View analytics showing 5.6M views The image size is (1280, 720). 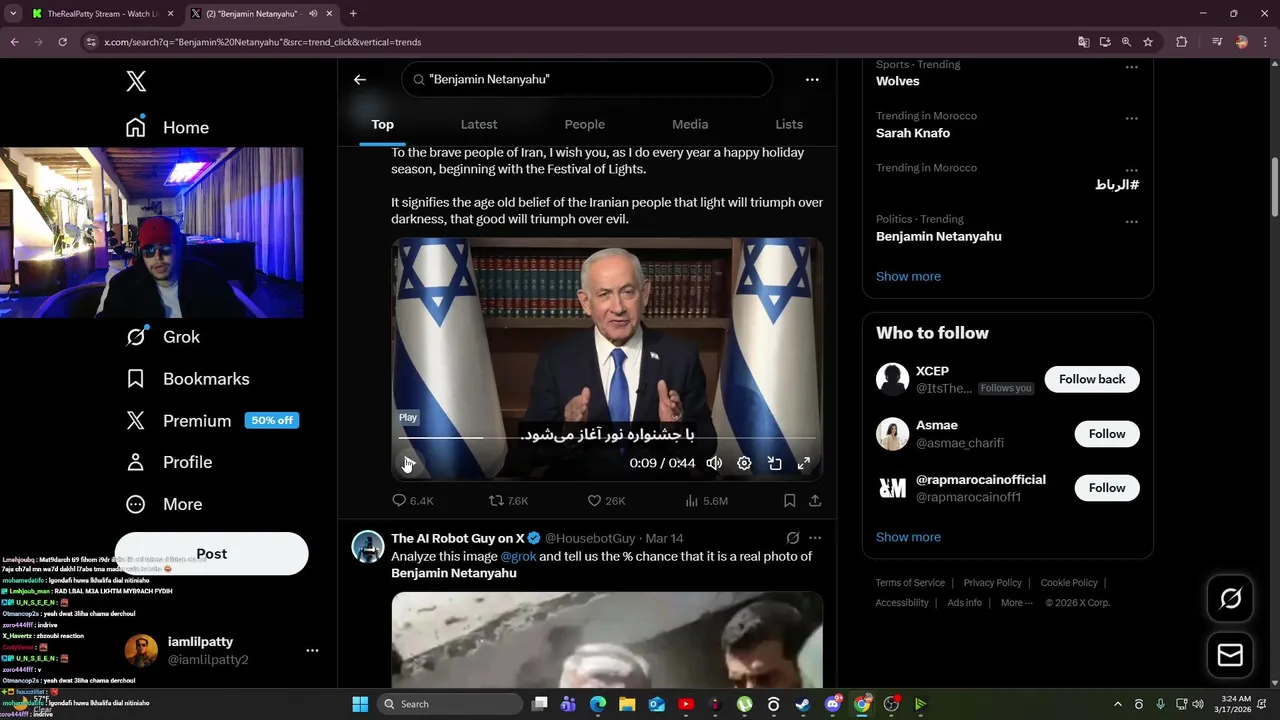click(x=706, y=500)
